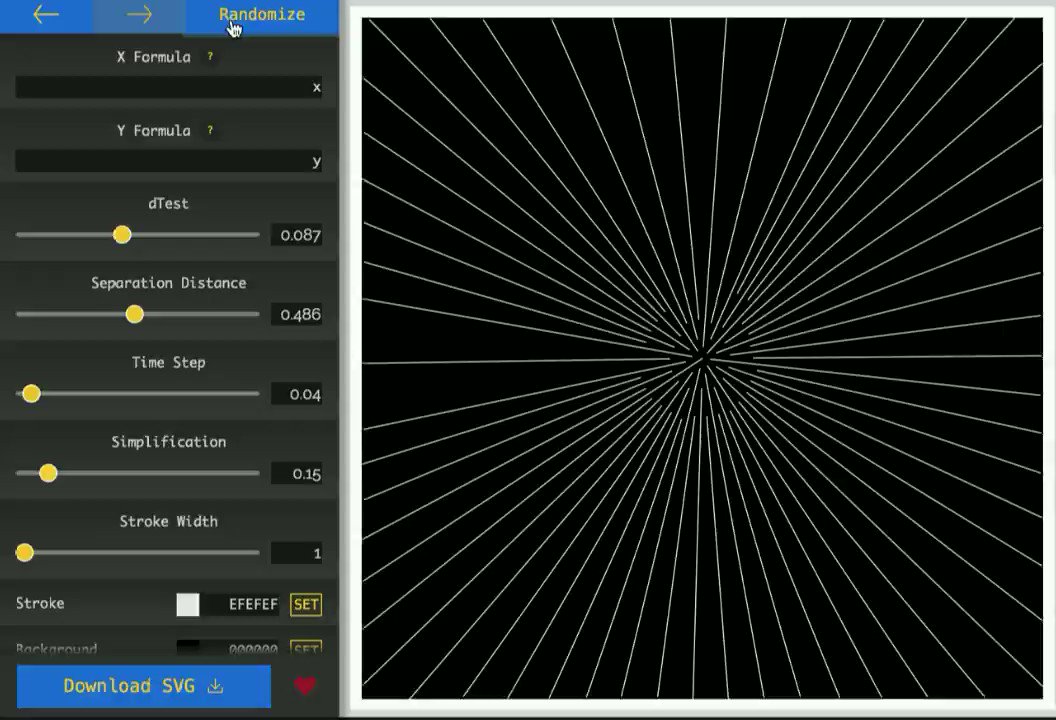Click SET button for Stroke color
Viewport: 1056px width, 720px height.
tap(306, 604)
